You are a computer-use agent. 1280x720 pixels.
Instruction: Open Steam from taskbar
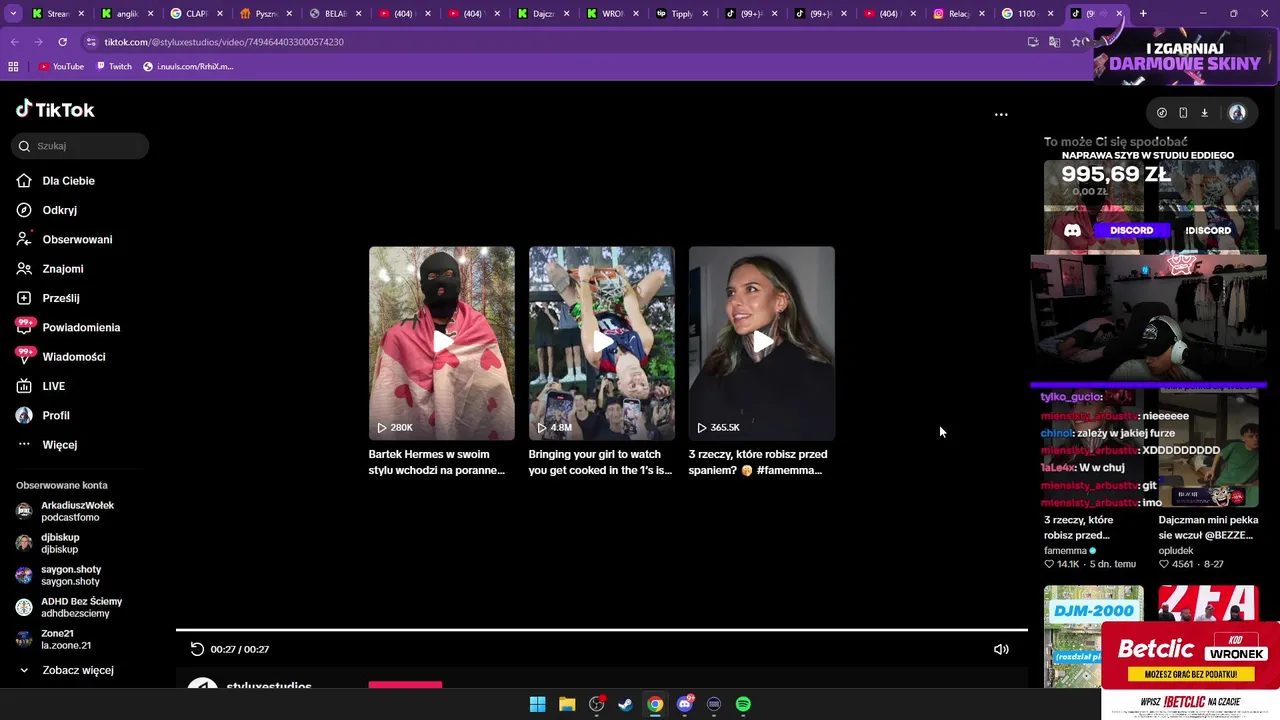625,704
